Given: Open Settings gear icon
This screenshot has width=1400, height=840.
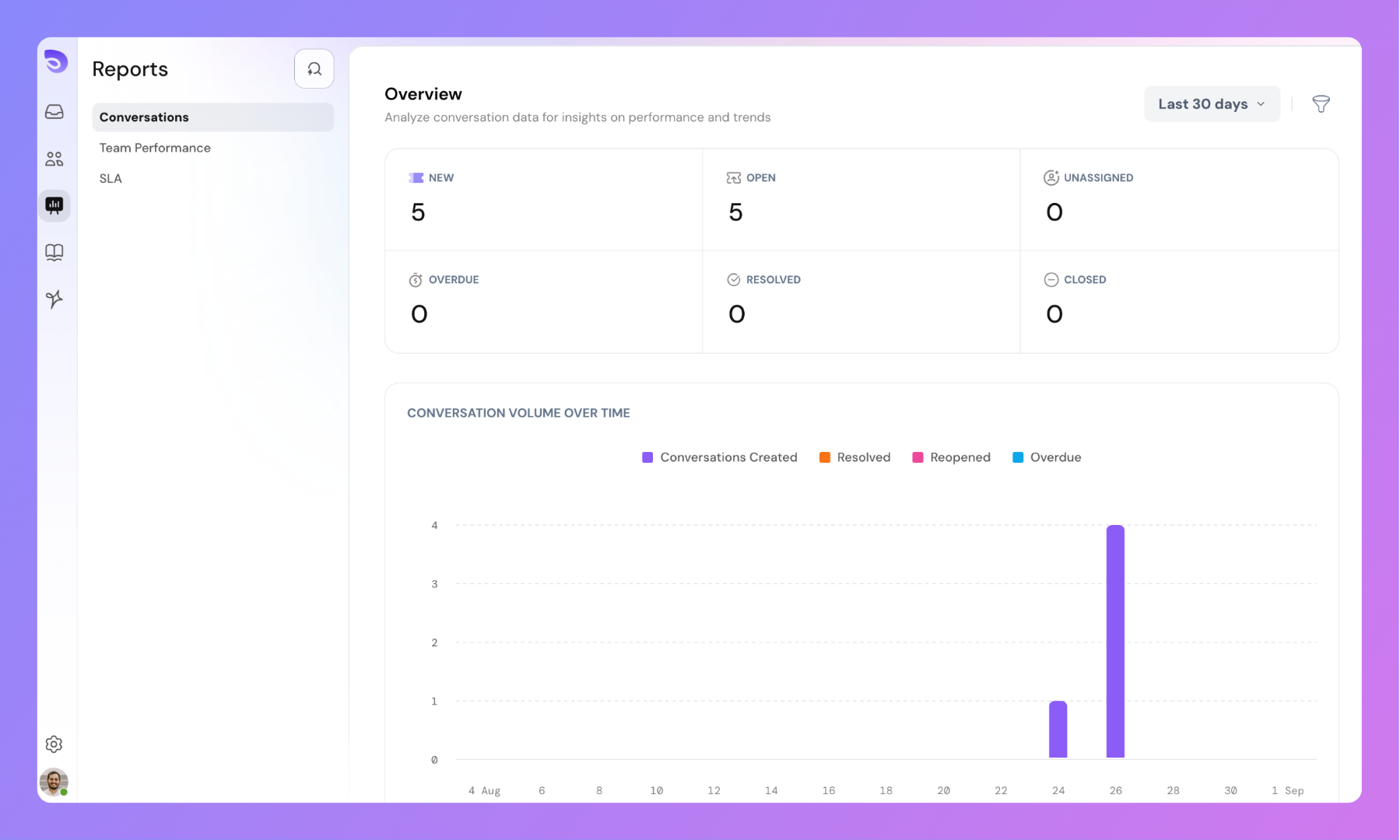Looking at the screenshot, I should pos(54,744).
